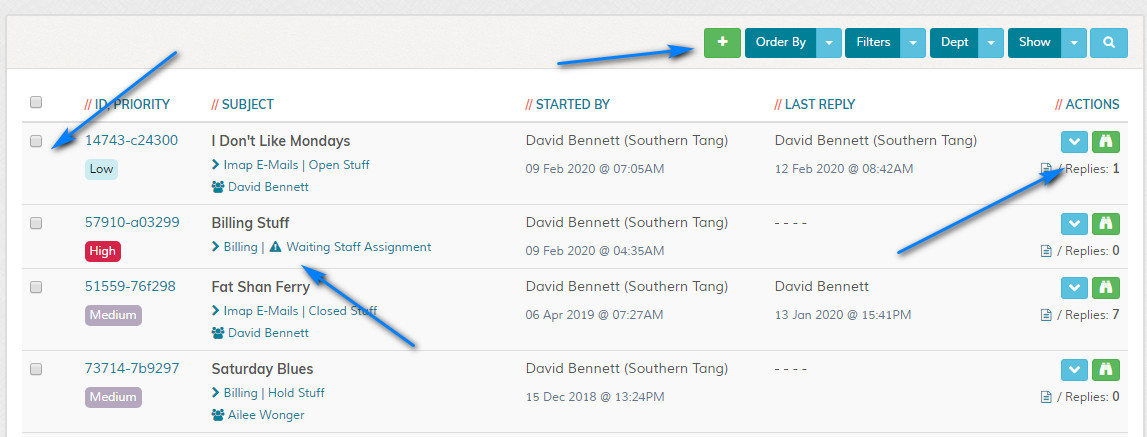Click the green plus add ticket button
1147x437 pixels.
point(722,43)
